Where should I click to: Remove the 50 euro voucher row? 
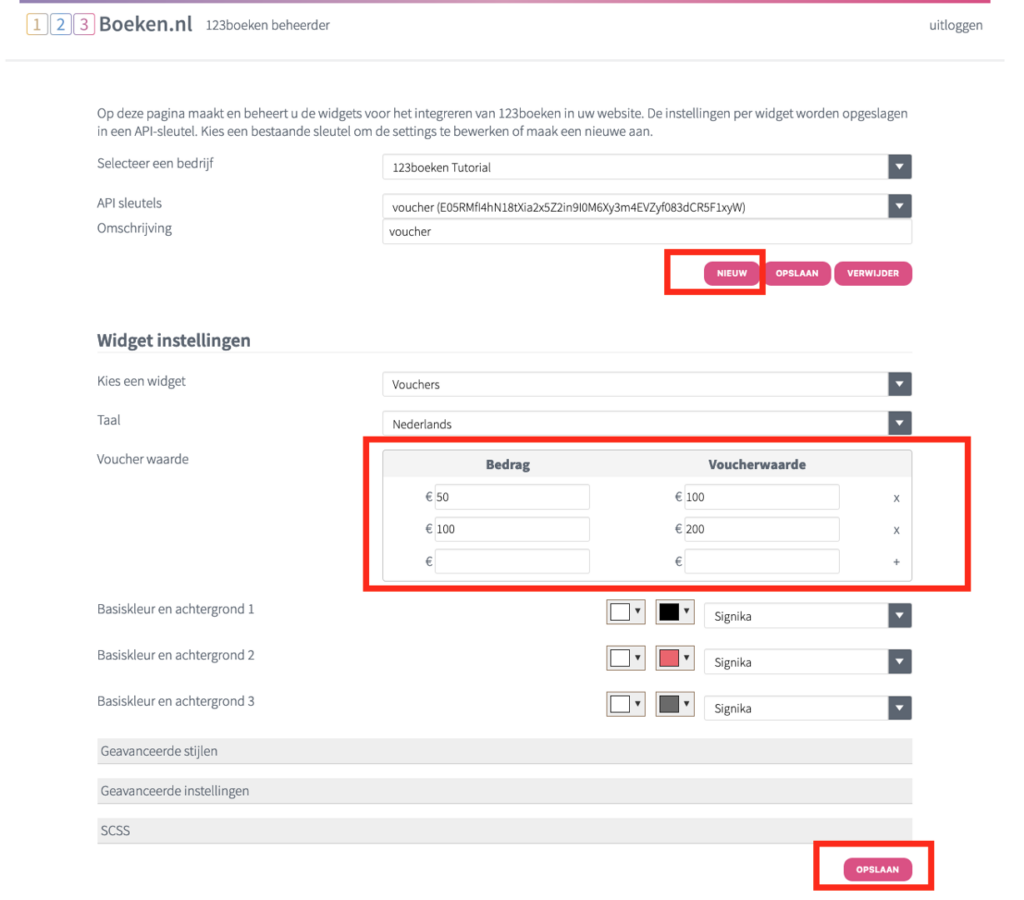[896, 498]
